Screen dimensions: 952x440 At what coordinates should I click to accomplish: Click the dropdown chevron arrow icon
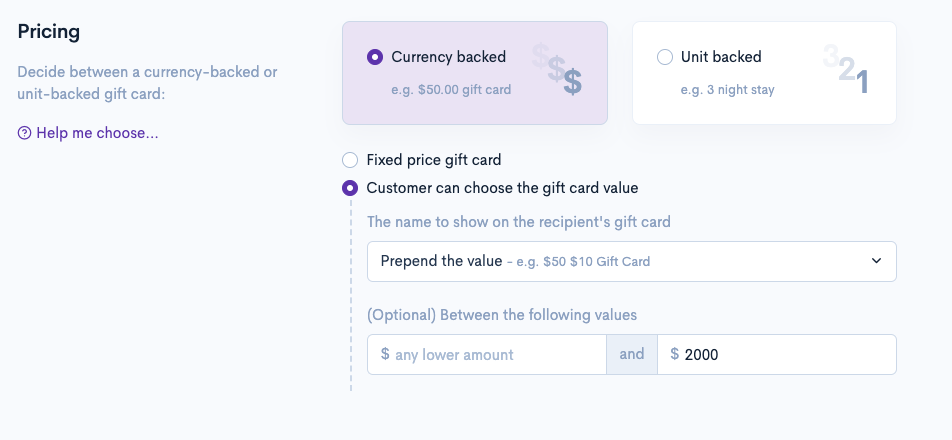pos(876,261)
